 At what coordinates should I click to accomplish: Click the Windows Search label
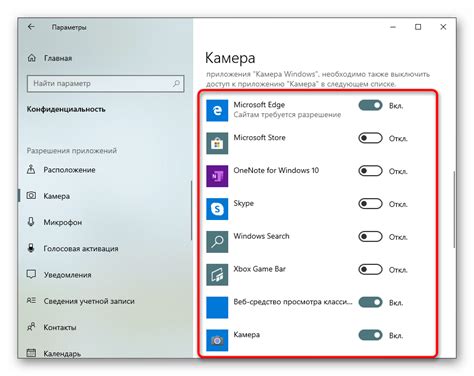point(261,236)
